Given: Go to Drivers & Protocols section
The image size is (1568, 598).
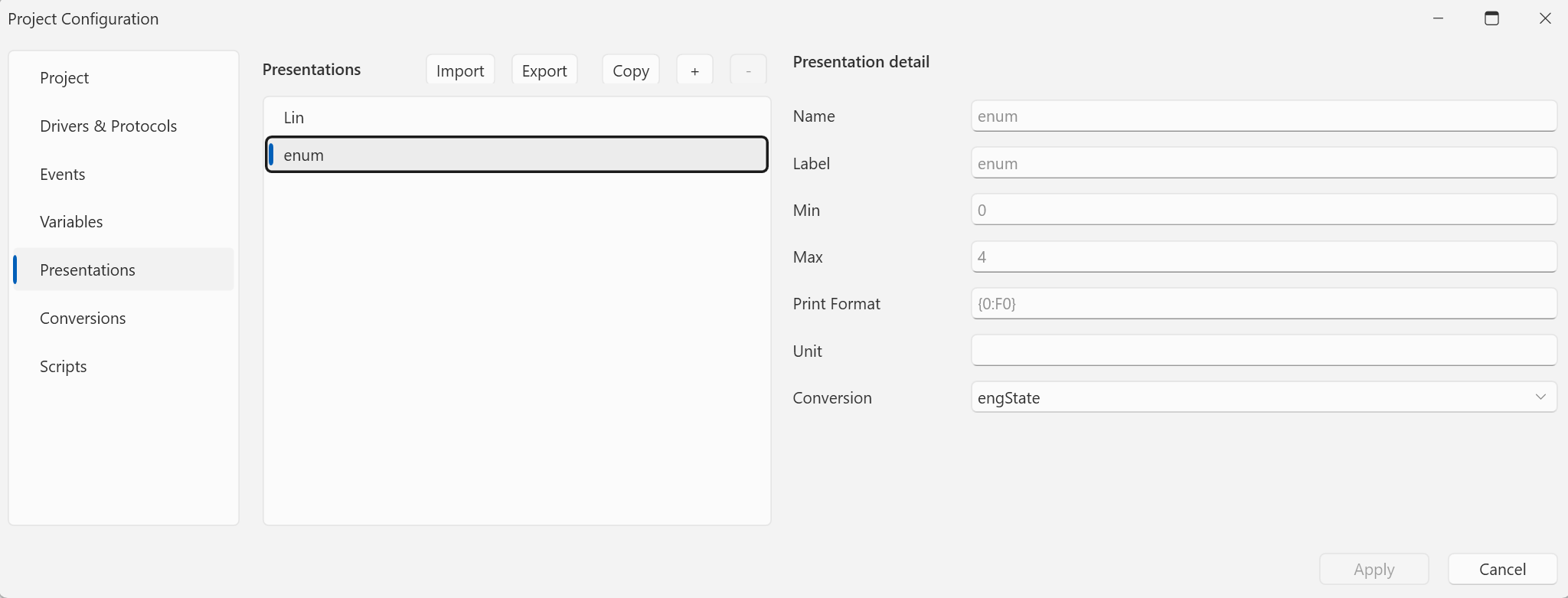Looking at the screenshot, I should pos(123,126).
